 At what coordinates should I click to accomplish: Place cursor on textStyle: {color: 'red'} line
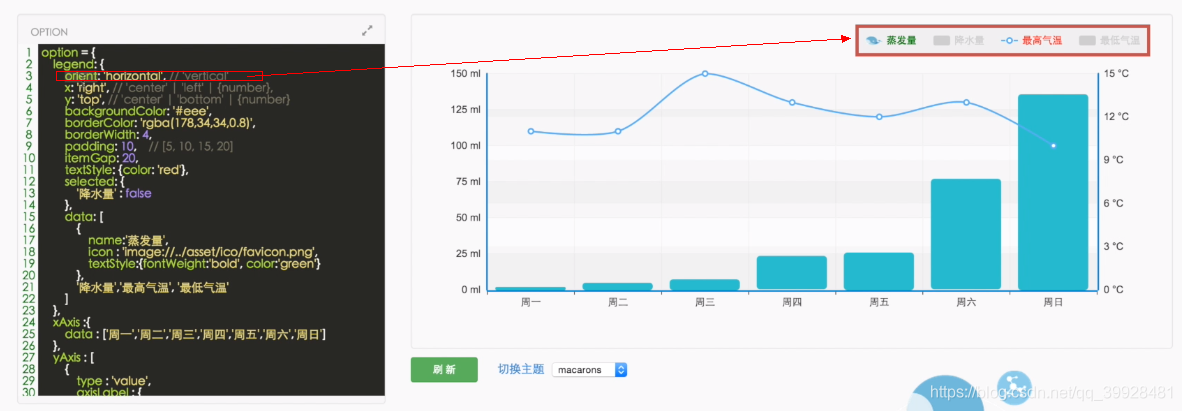[x=126, y=170]
